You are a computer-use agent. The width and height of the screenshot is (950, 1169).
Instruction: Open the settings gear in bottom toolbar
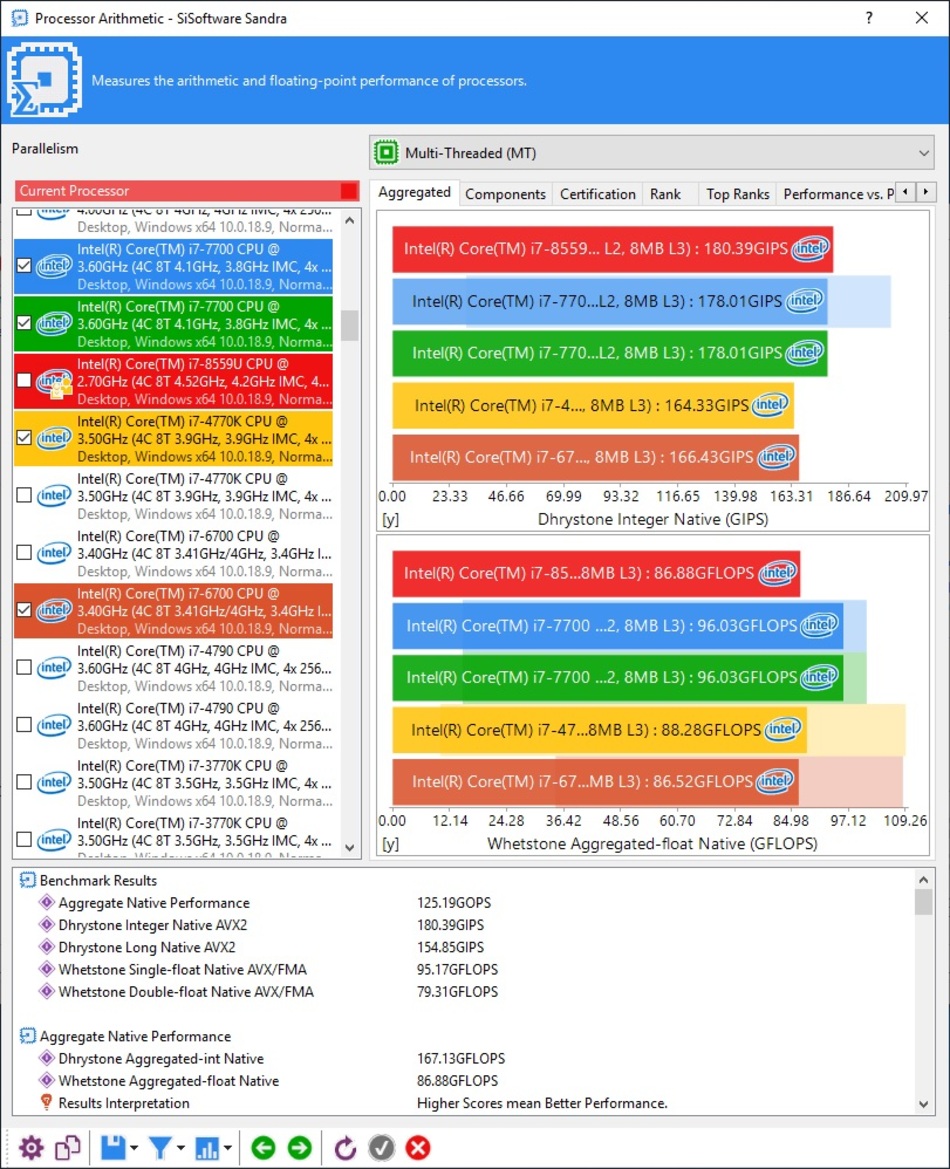31,1147
